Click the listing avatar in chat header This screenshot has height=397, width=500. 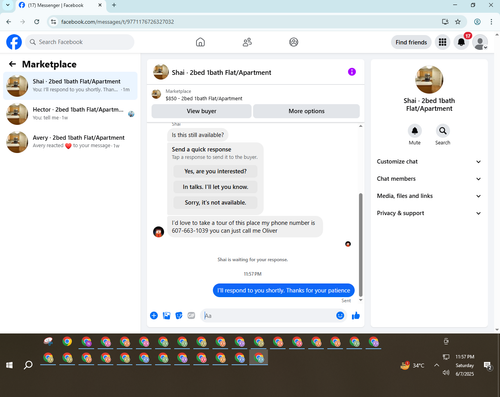tap(161, 72)
